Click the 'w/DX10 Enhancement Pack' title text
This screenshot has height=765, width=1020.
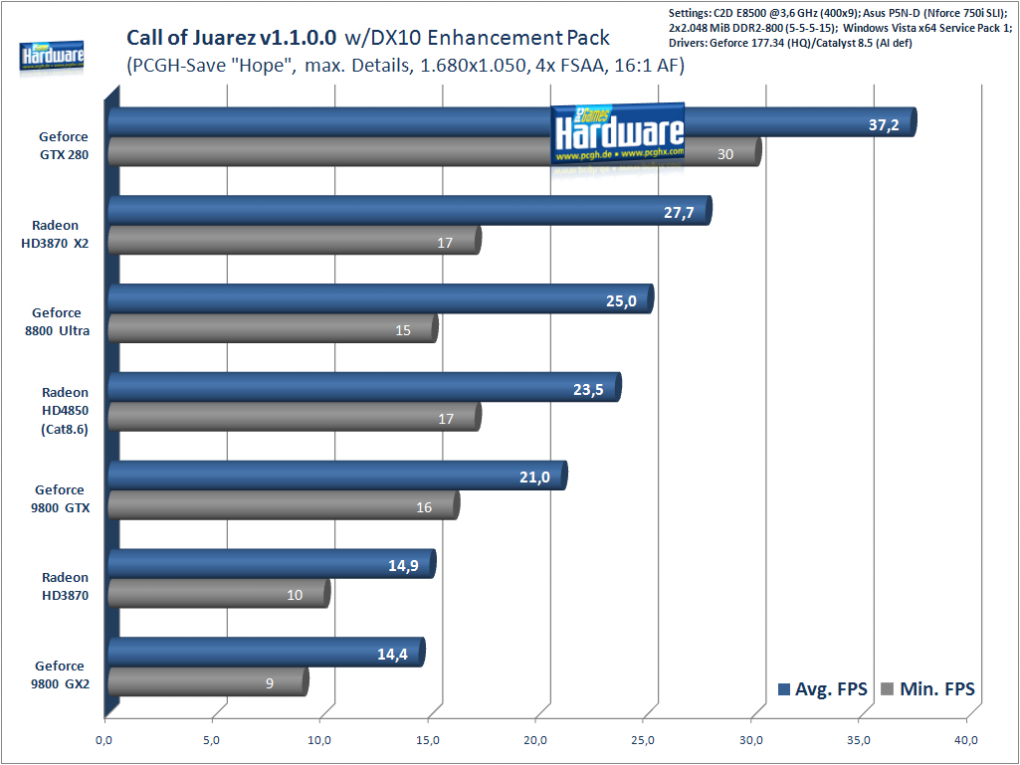(x=477, y=38)
